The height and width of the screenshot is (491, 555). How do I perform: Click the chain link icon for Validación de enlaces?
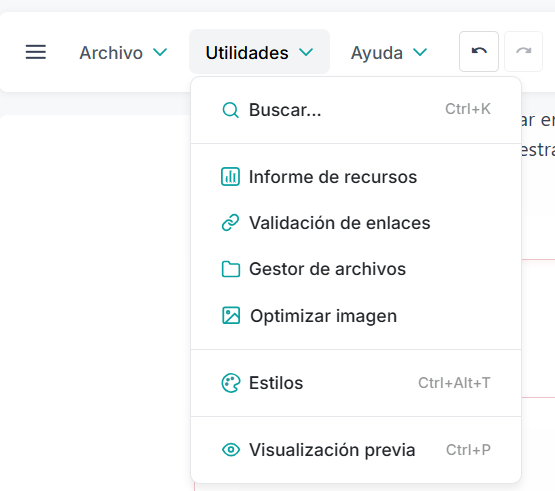click(x=230, y=223)
